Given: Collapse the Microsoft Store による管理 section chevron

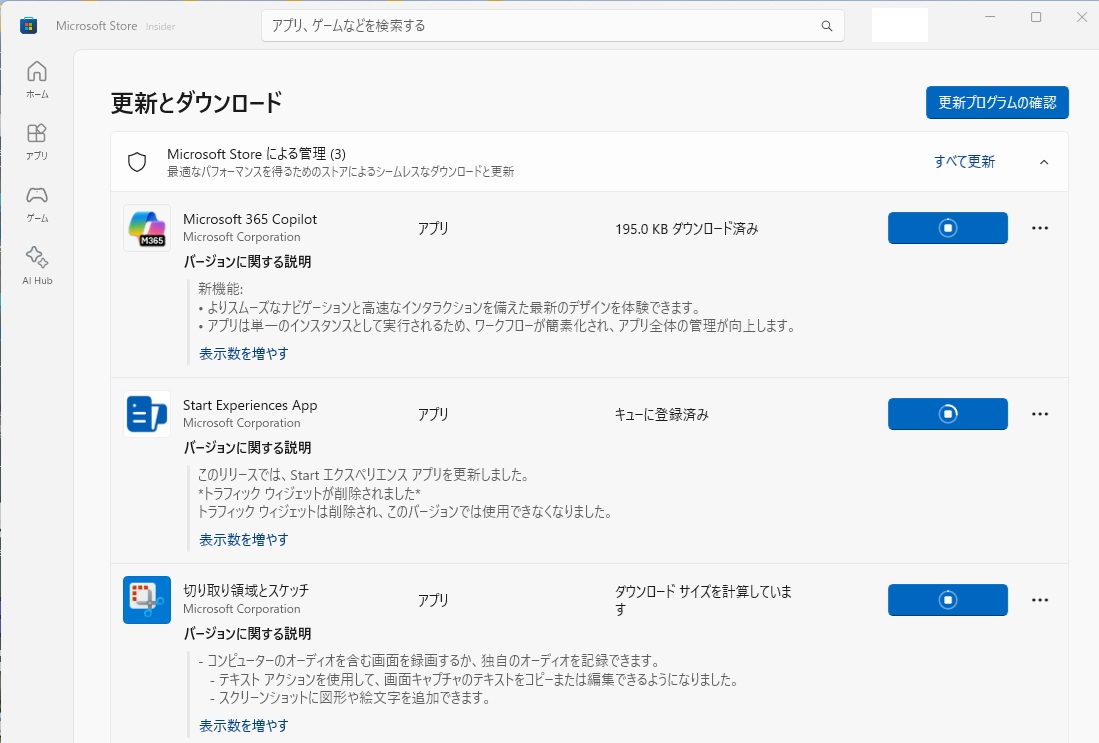Looking at the screenshot, I should pos(1044,162).
